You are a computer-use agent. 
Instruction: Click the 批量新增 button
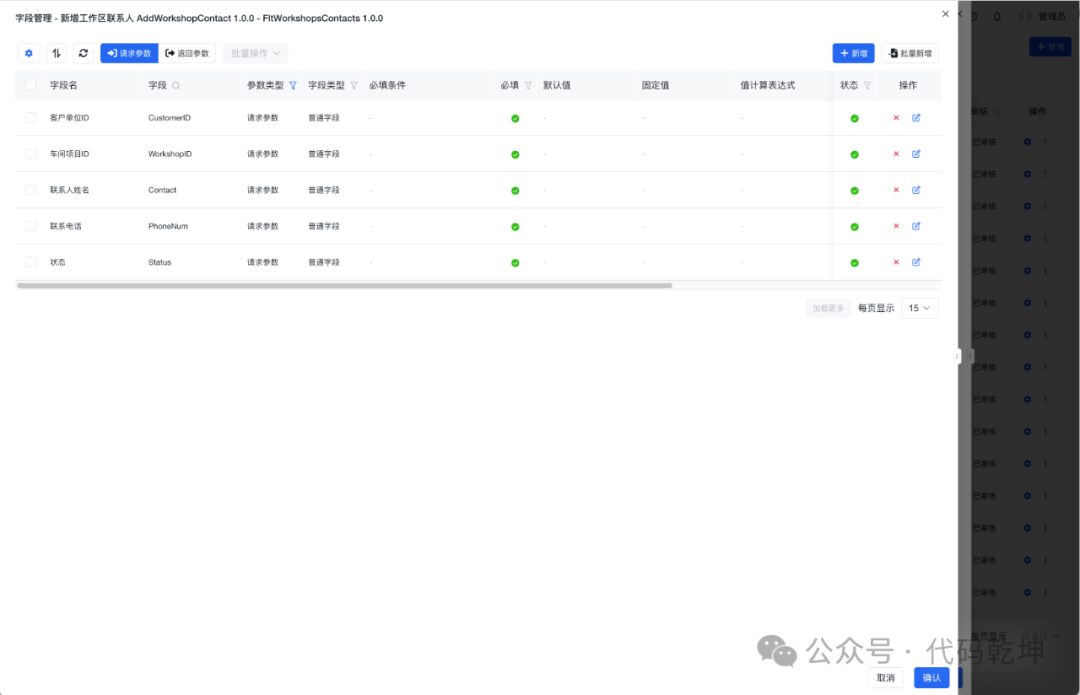click(x=911, y=53)
